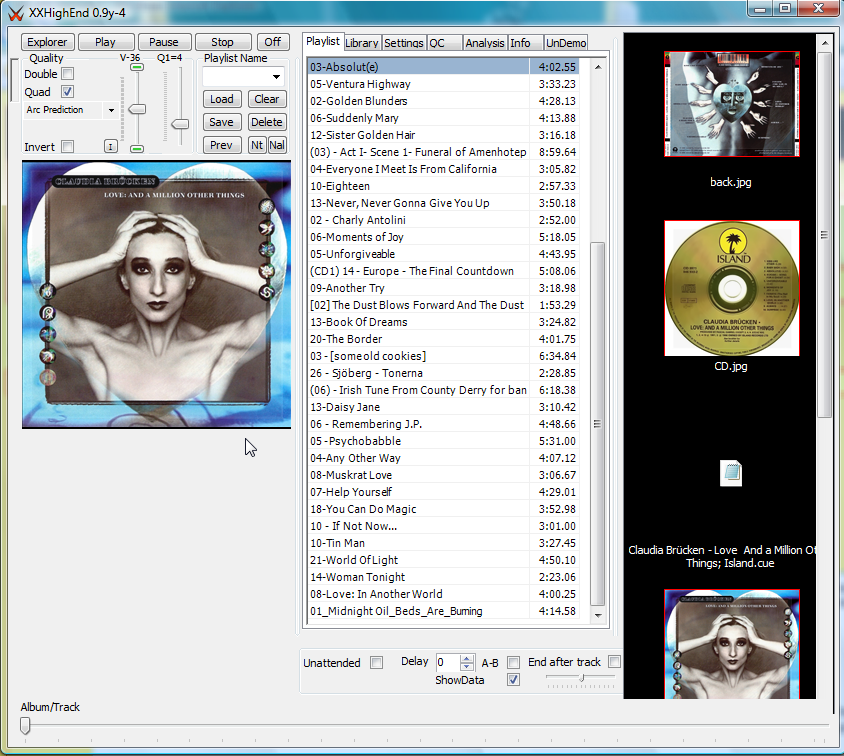This screenshot has width=844, height=756.
Task: Enable the Double quality checkbox
Action: (x=67, y=74)
